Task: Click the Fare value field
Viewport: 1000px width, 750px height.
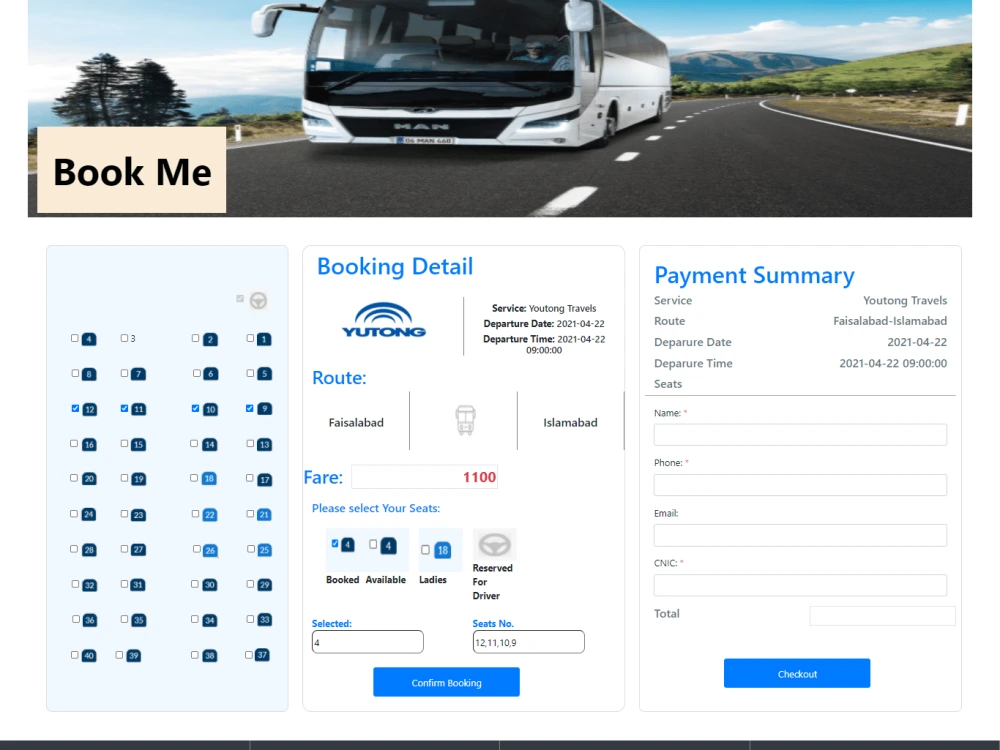Action: coord(424,477)
